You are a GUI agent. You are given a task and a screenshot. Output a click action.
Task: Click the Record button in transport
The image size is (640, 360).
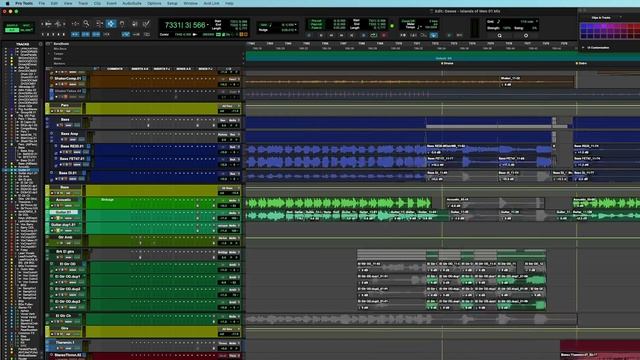coord(384,36)
